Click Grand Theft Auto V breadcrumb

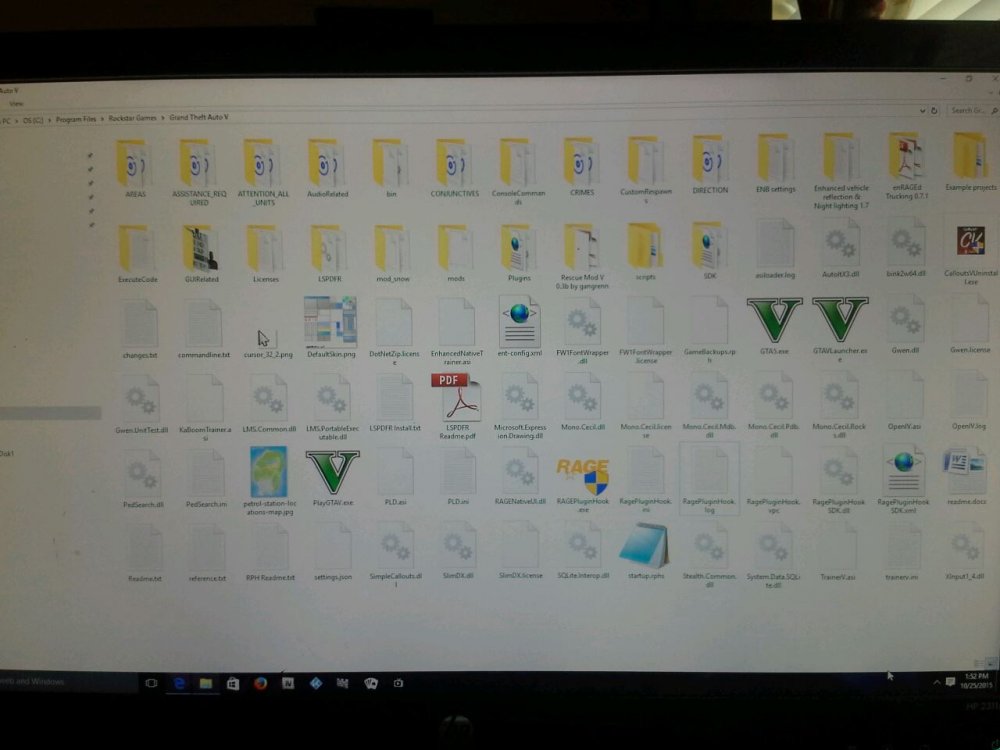click(x=198, y=117)
